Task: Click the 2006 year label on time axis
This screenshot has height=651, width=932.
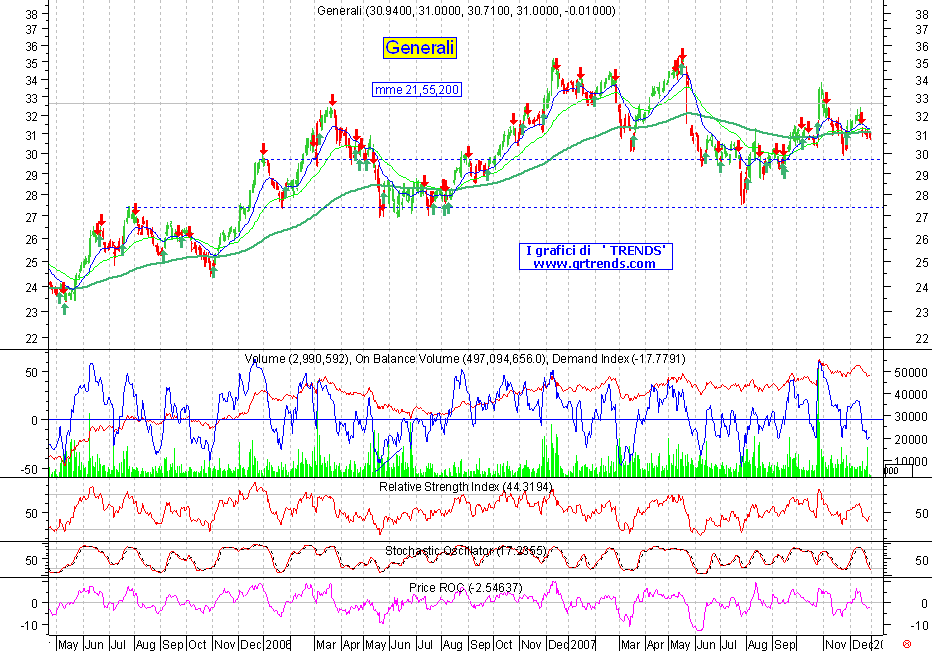Action: (x=278, y=644)
